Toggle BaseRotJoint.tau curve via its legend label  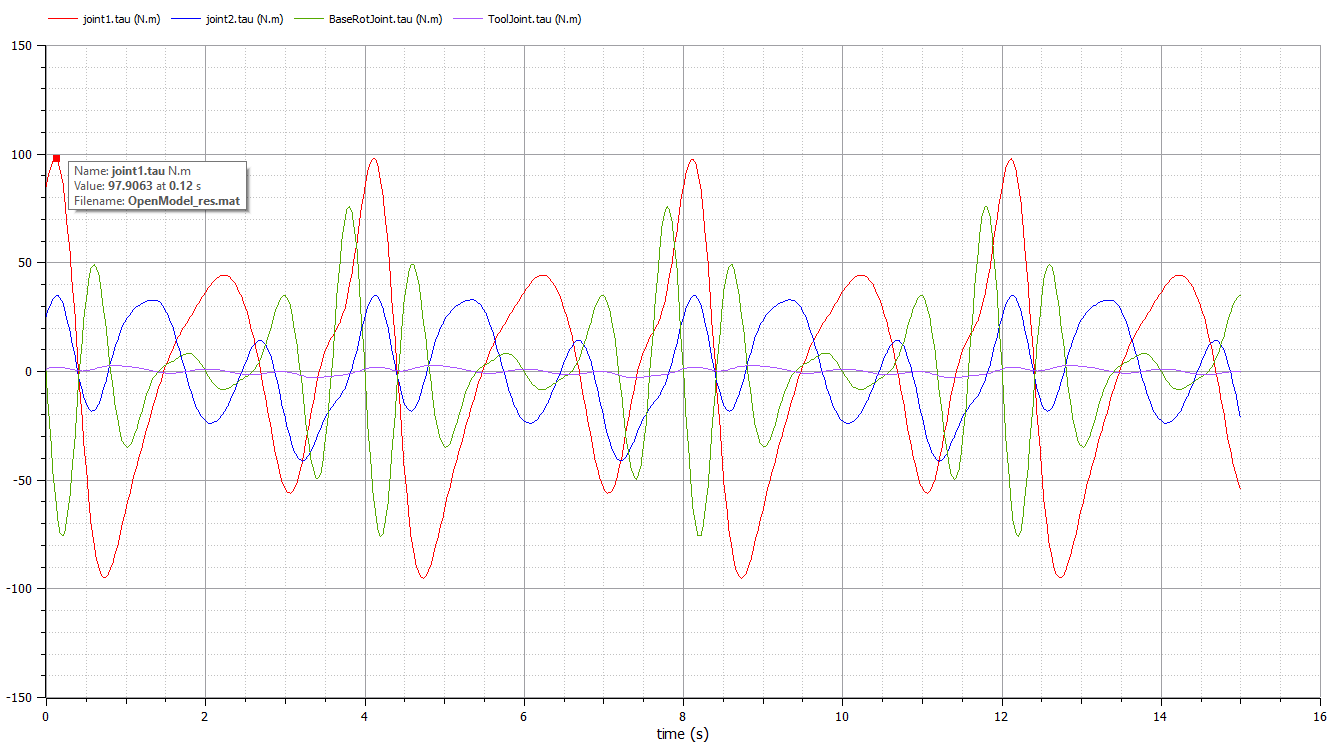point(370,19)
